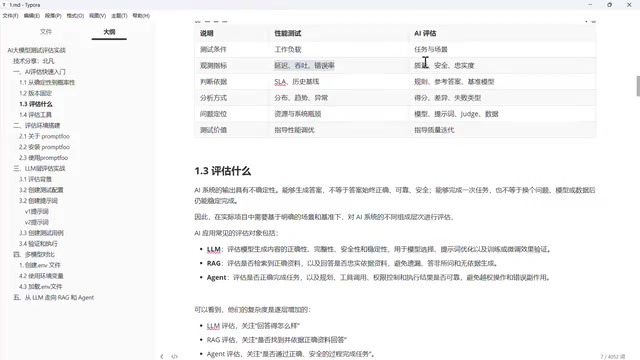The height and width of the screenshot is (360, 640).
Task: Click the 性能测试 table header cell
Action: point(339,33)
